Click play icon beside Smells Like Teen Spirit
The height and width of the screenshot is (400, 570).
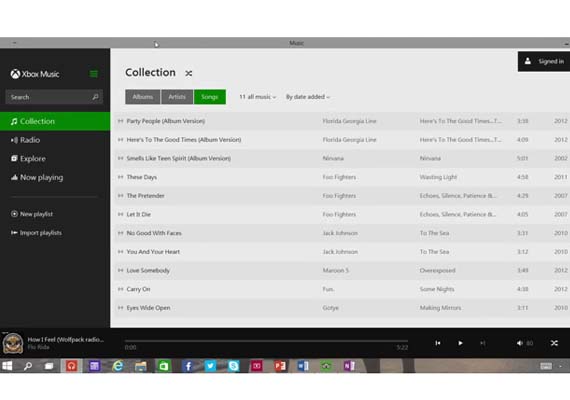[x=121, y=158]
